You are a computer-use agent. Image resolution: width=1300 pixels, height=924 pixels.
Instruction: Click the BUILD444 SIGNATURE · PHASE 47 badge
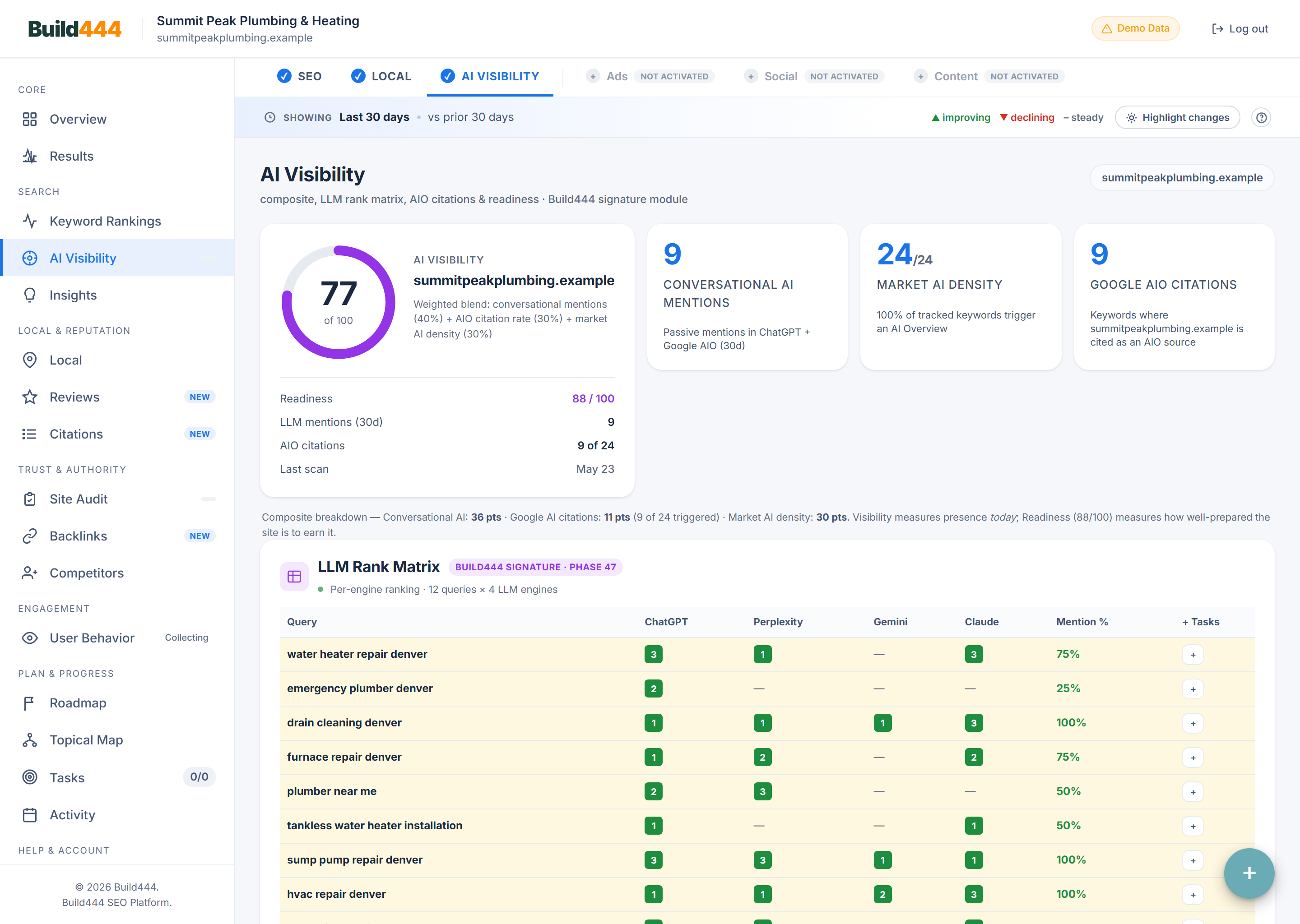point(535,567)
